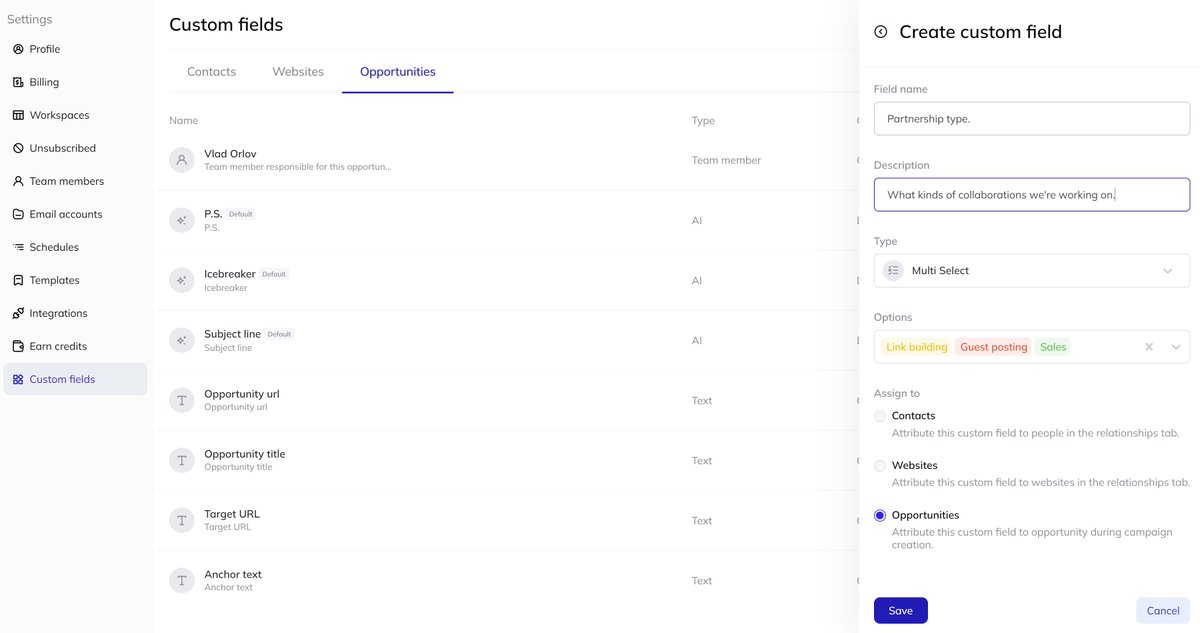Viewport: 1200px width, 633px height.
Task: Click the text icon for Opportunity url
Action: [181, 400]
